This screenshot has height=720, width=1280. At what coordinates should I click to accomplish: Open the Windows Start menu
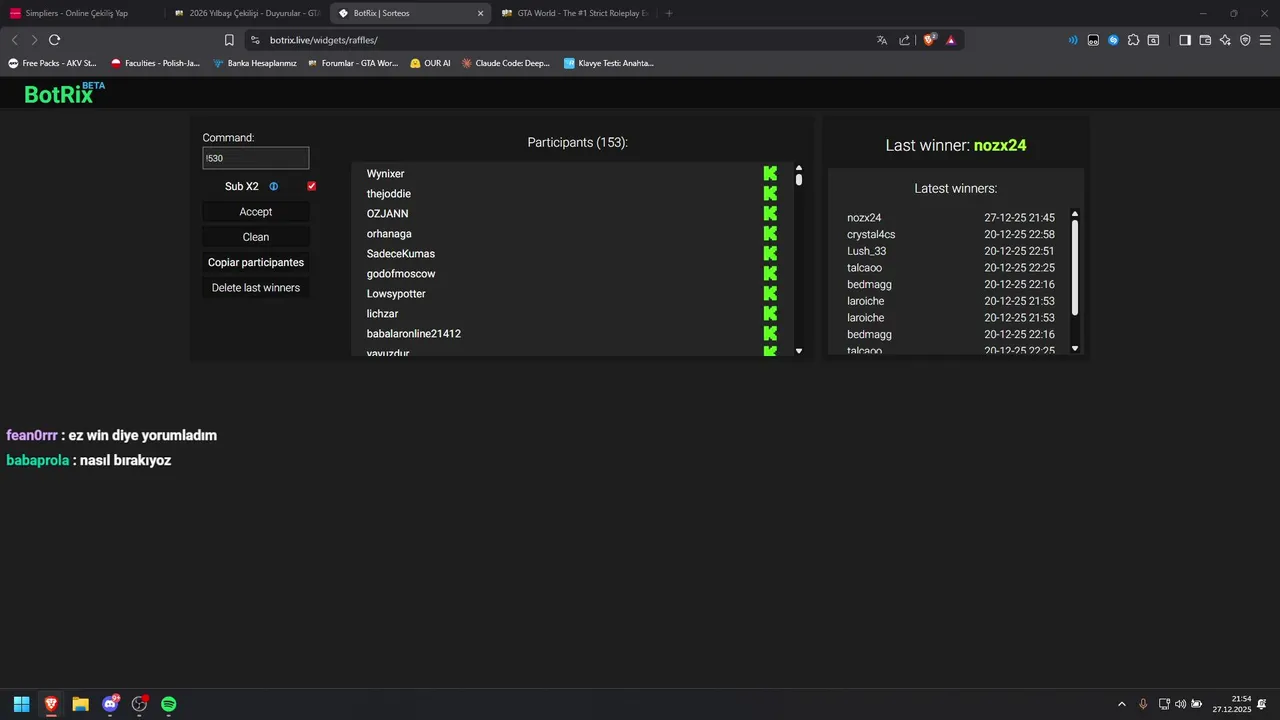(x=21, y=704)
